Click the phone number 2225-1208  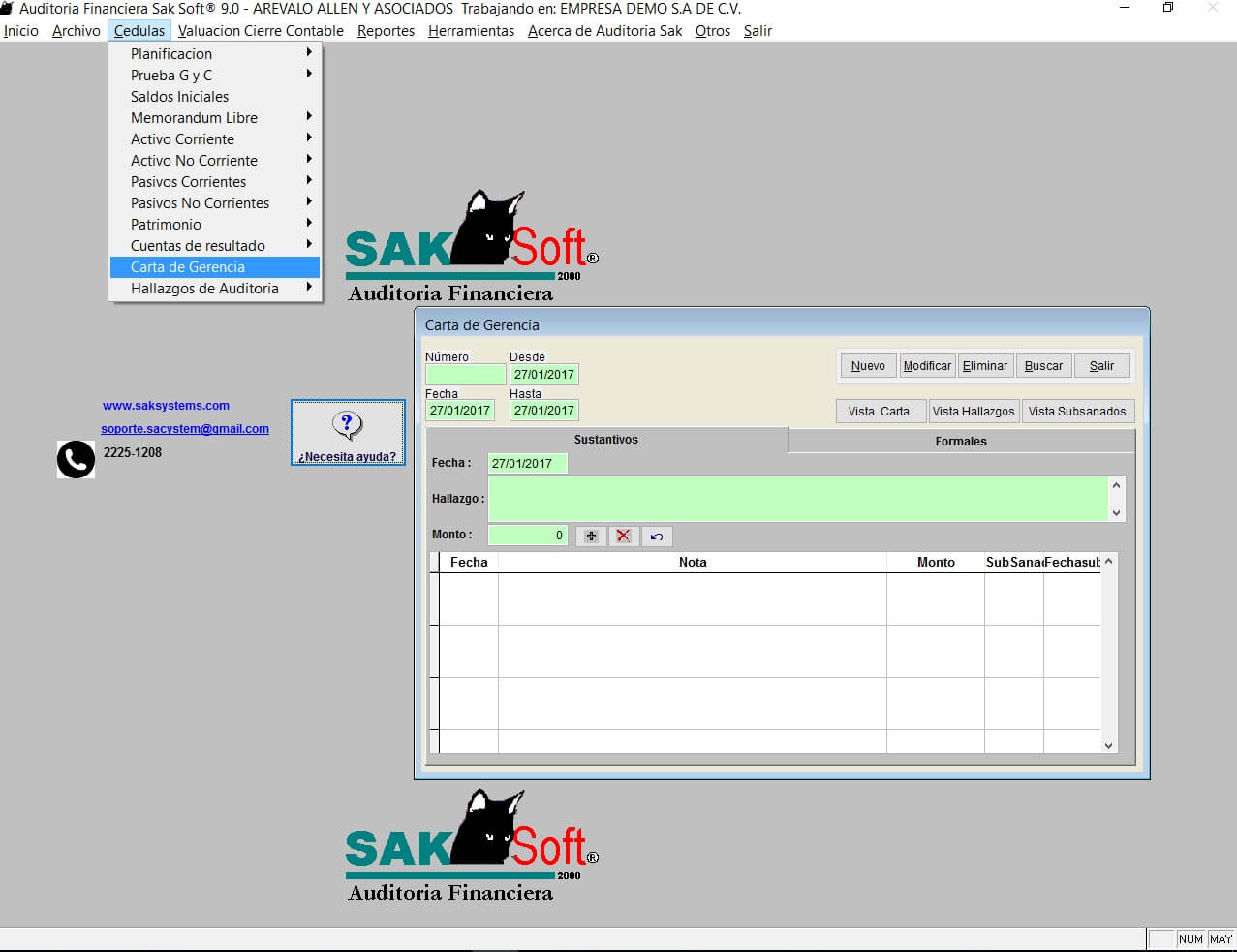[x=133, y=452]
